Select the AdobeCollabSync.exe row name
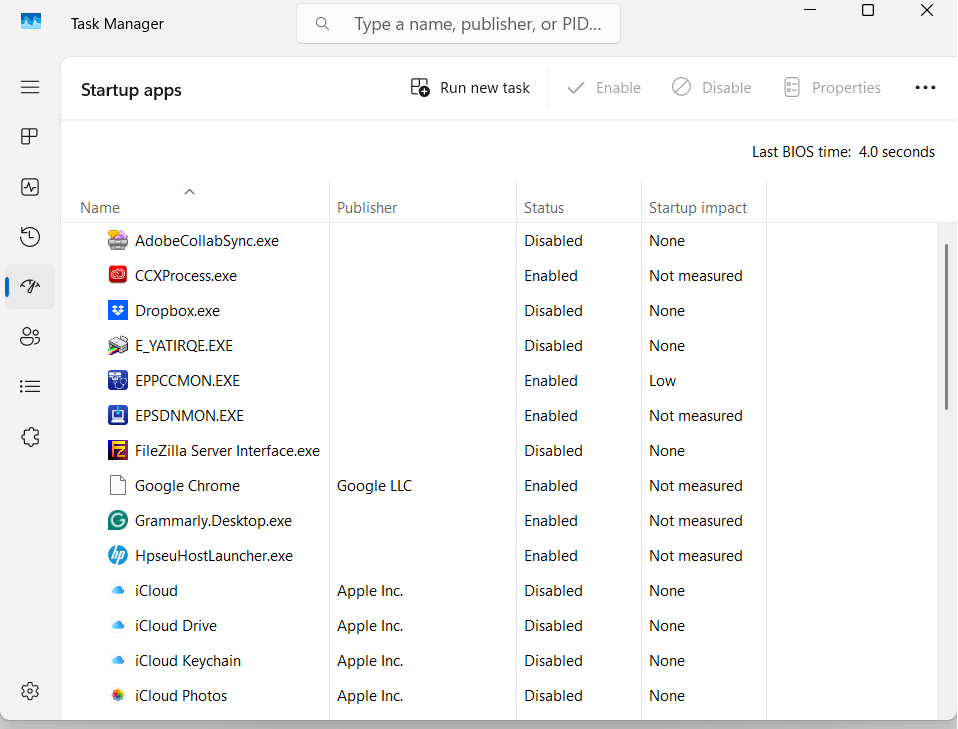Image resolution: width=958 pixels, height=729 pixels. click(207, 241)
